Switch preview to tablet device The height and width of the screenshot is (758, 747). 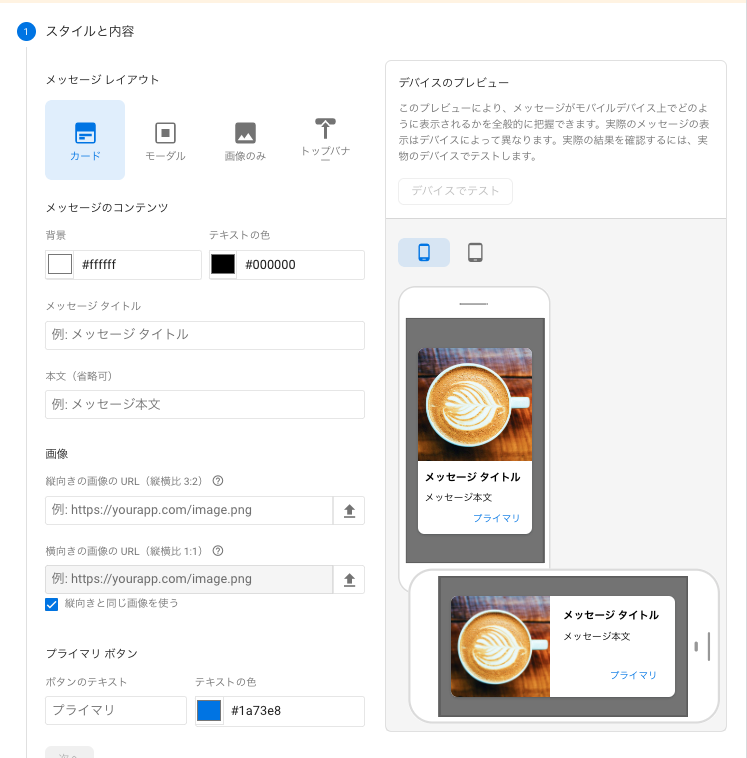point(476,252)
